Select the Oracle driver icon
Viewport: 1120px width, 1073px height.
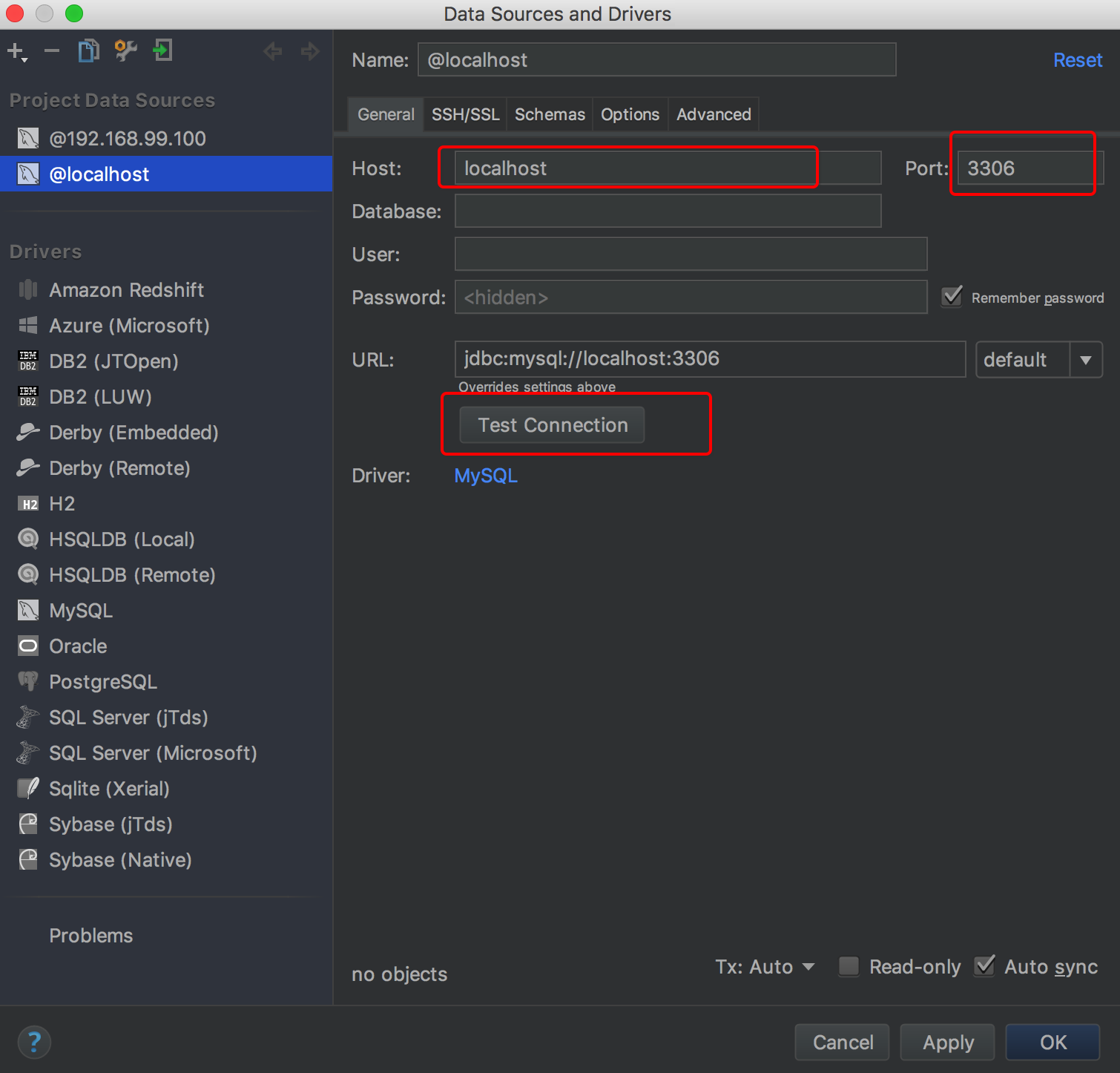28,646
